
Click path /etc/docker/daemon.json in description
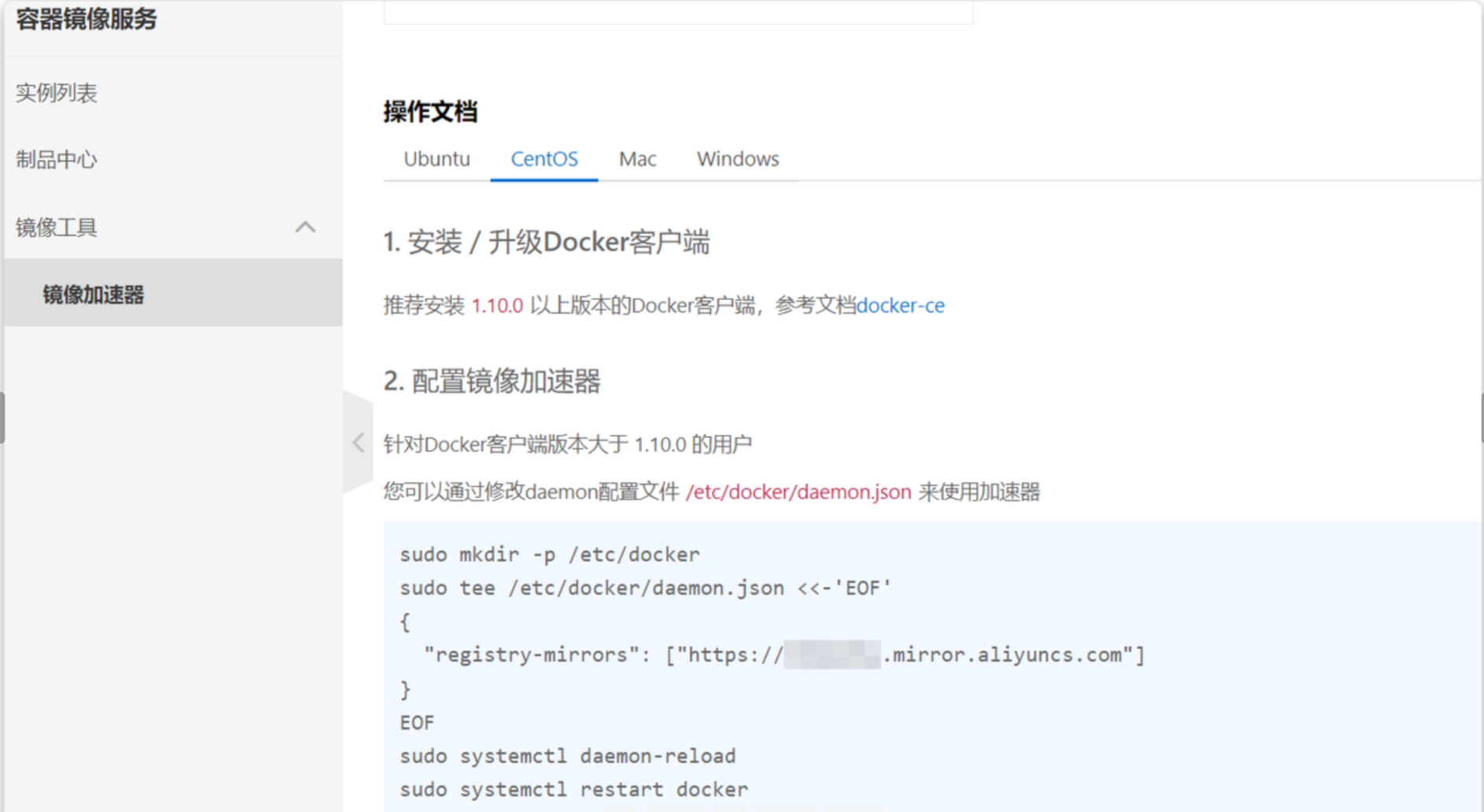798,492
